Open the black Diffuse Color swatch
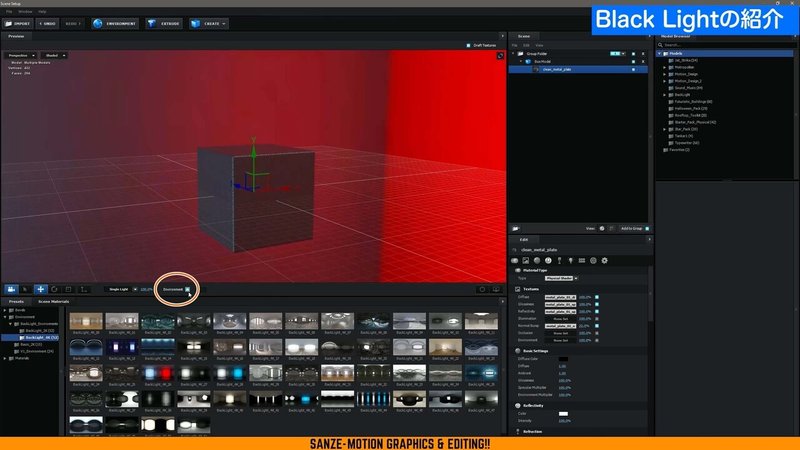The height and width of the screenshot is (450, 800). [563, 359]
